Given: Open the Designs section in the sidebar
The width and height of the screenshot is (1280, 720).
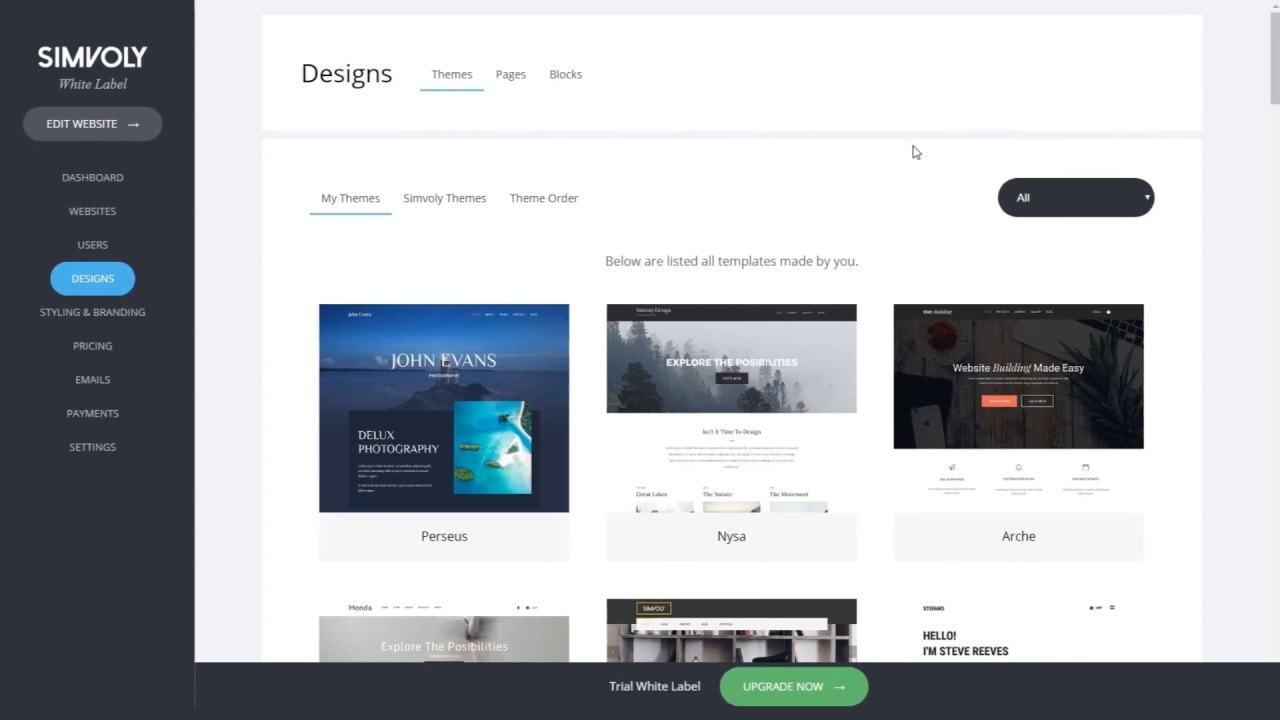Looking at the screenshot, I should point(92,278).
